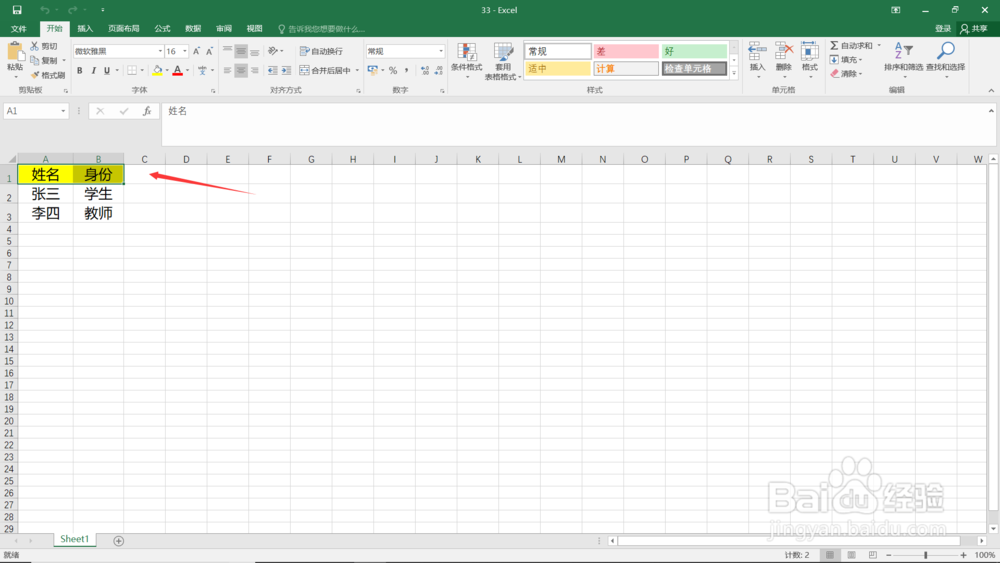Toggle top vertical alignment
This screenshot has height=563, width=1000.
tap(227, 51)
